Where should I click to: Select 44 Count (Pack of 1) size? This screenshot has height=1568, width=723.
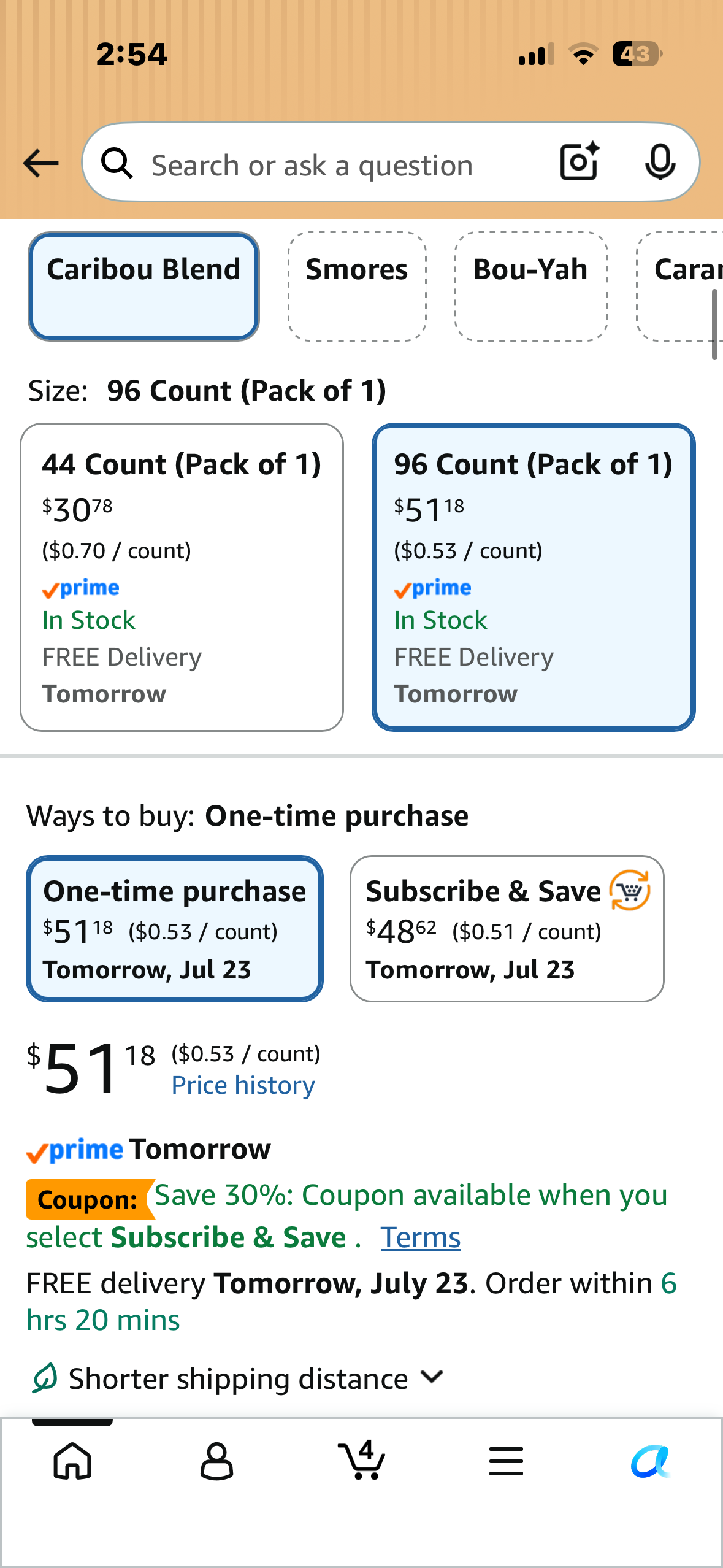182,577
